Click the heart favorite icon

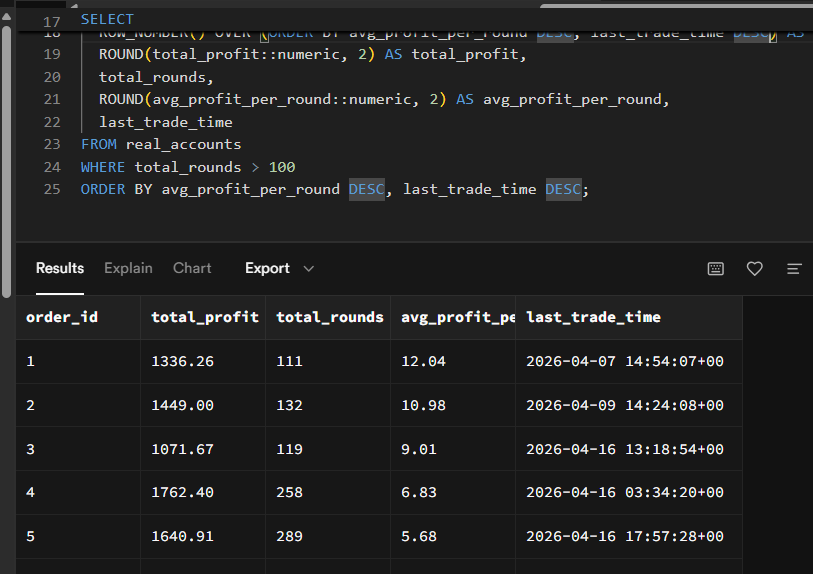click(x=755, y=269)
